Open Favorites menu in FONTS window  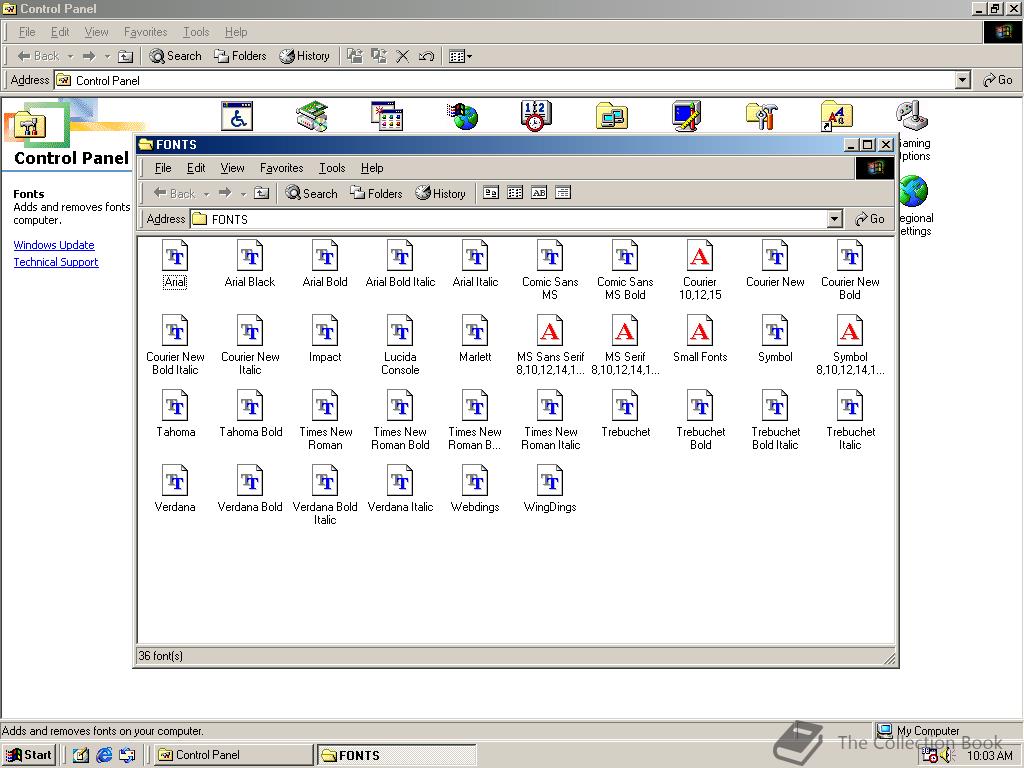(281, 168)
